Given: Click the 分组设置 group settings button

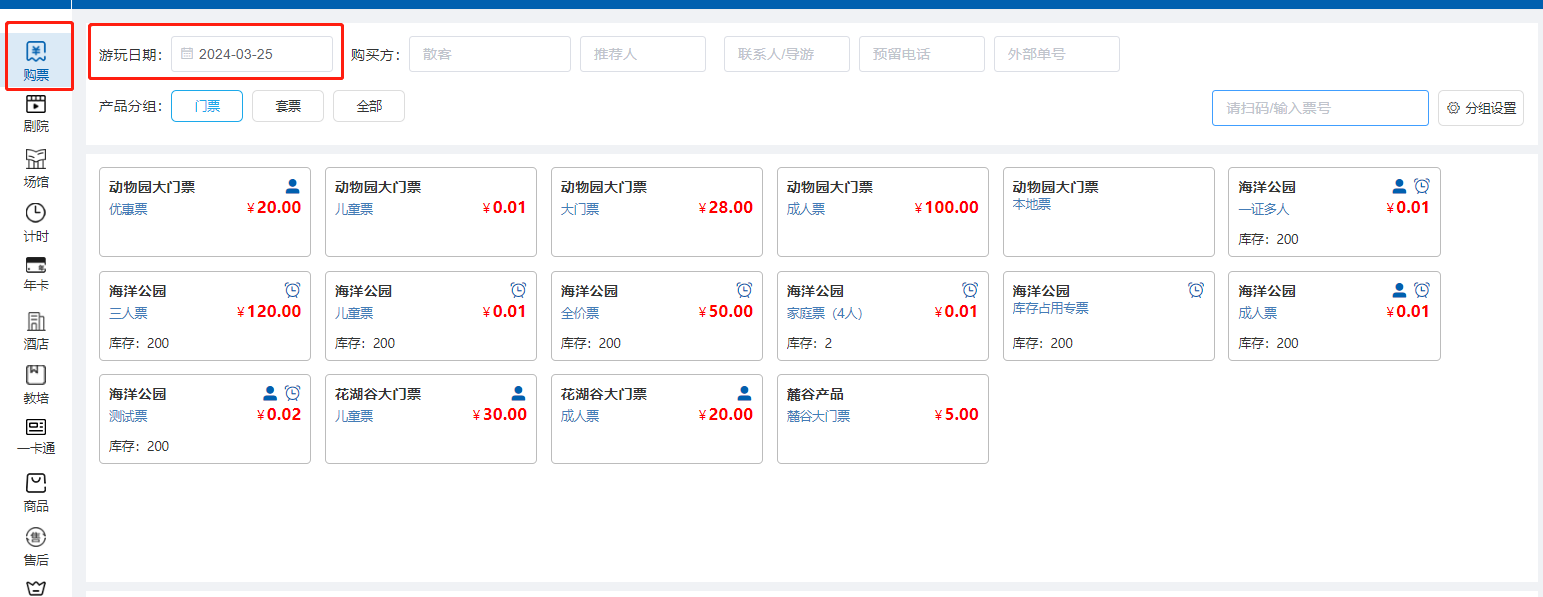Looking at the screenshot, I should pos(1481,108).
